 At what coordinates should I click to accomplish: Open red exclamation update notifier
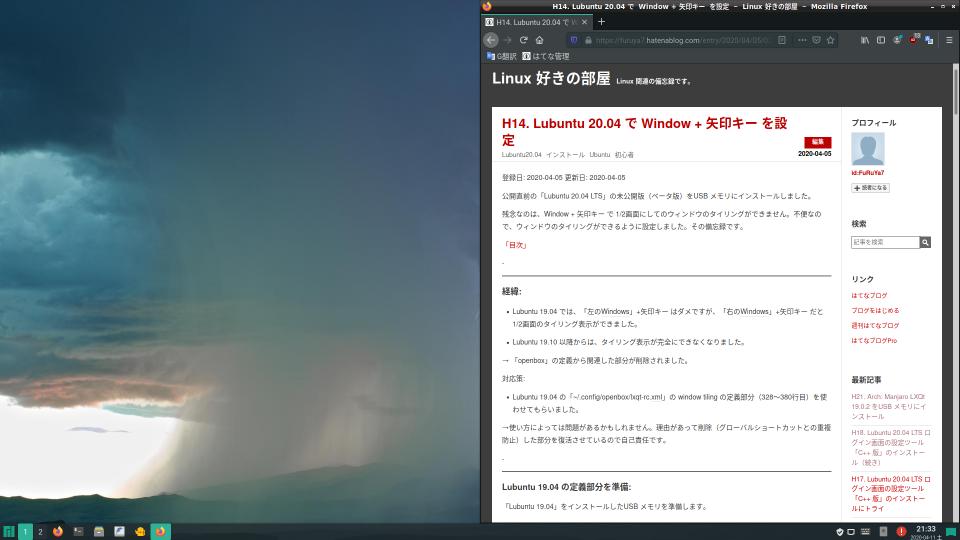(901, 531)
